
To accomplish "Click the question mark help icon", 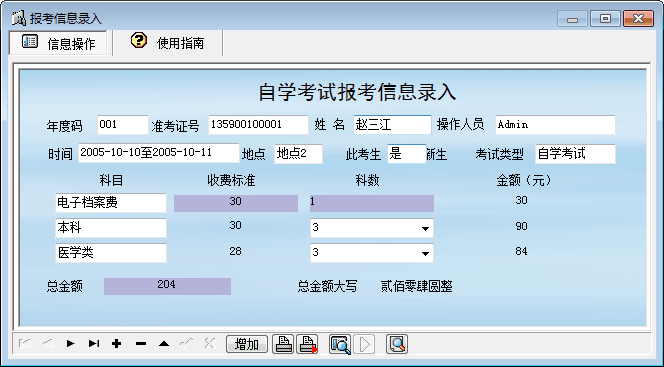I will (139, 40).
